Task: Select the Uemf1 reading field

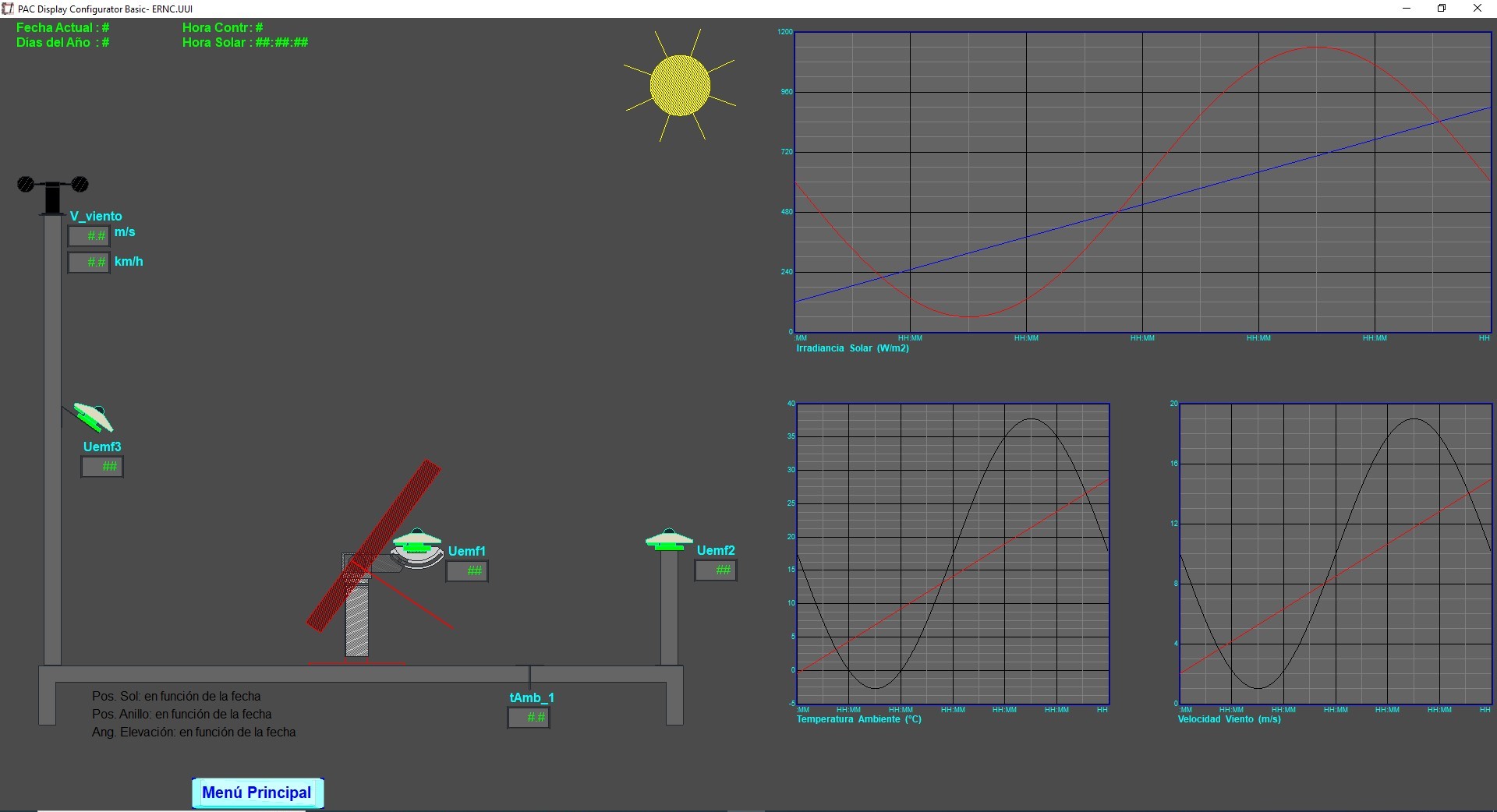Action: point(467,571)
